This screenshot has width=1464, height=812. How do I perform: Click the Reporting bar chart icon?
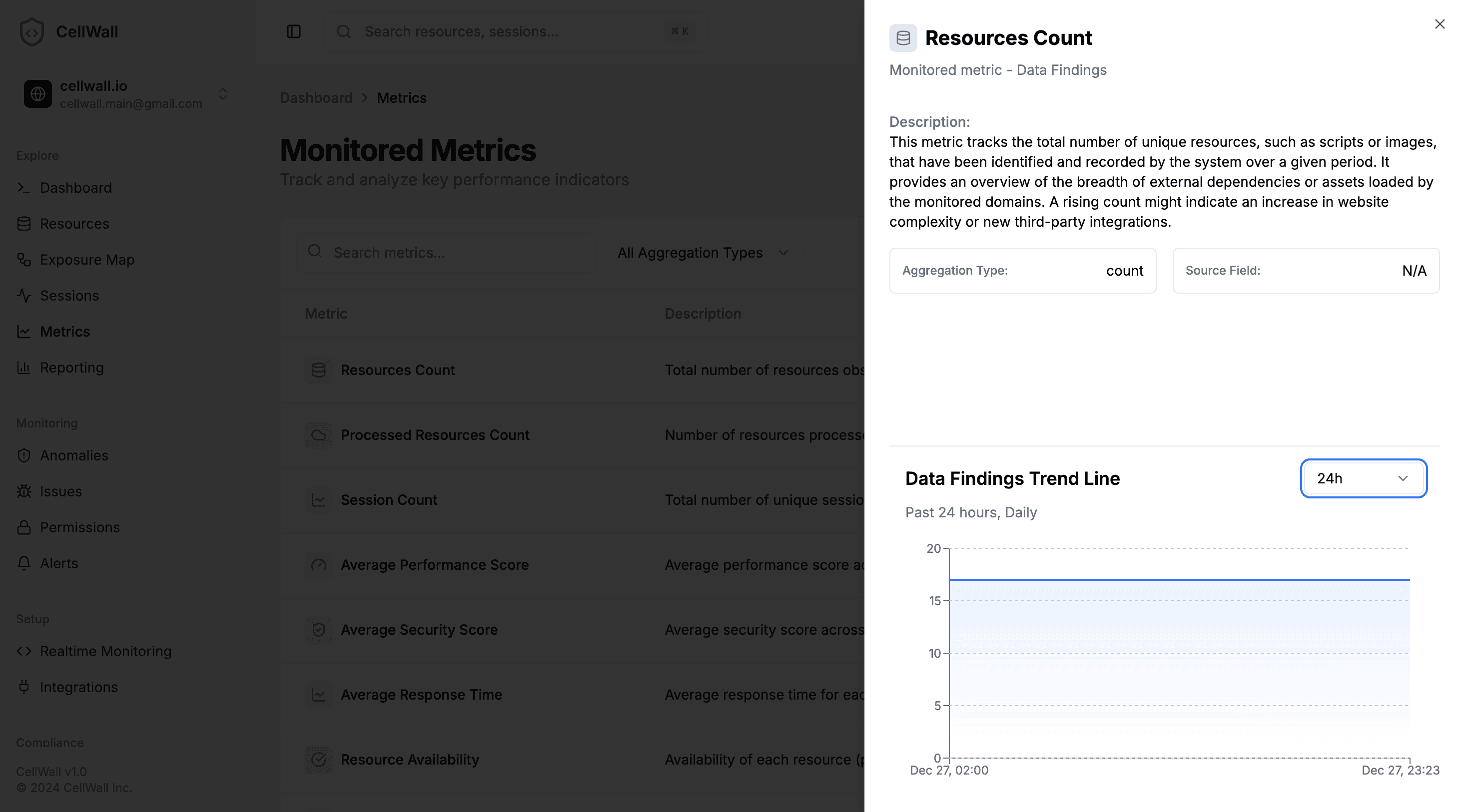point(24,368)
